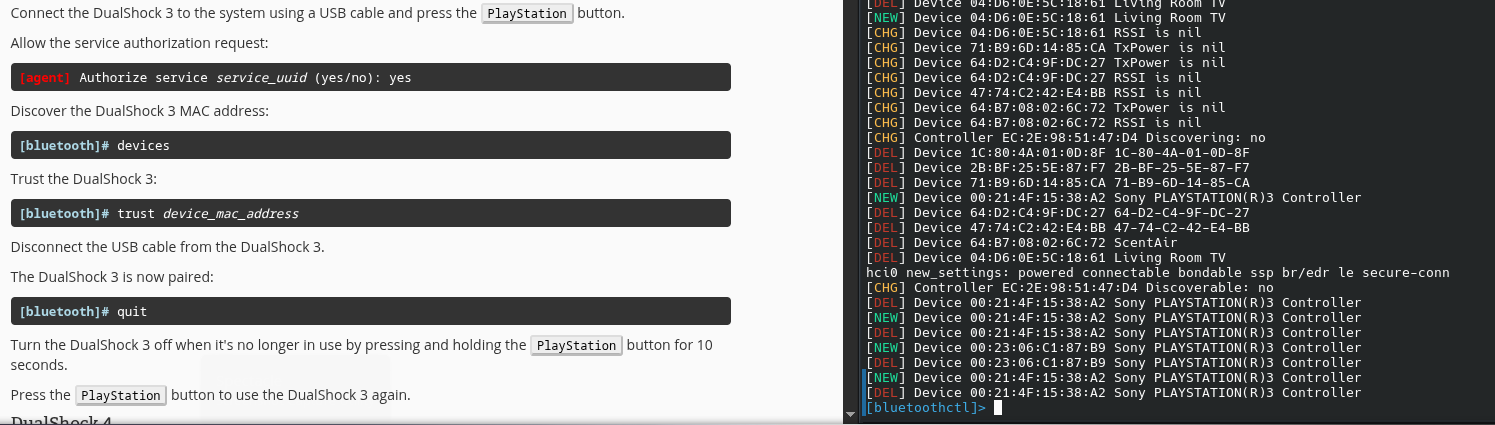Click the '04:D6:0E:5C:18:61 RSSI is nil' terminal line

pos(1034,32)
